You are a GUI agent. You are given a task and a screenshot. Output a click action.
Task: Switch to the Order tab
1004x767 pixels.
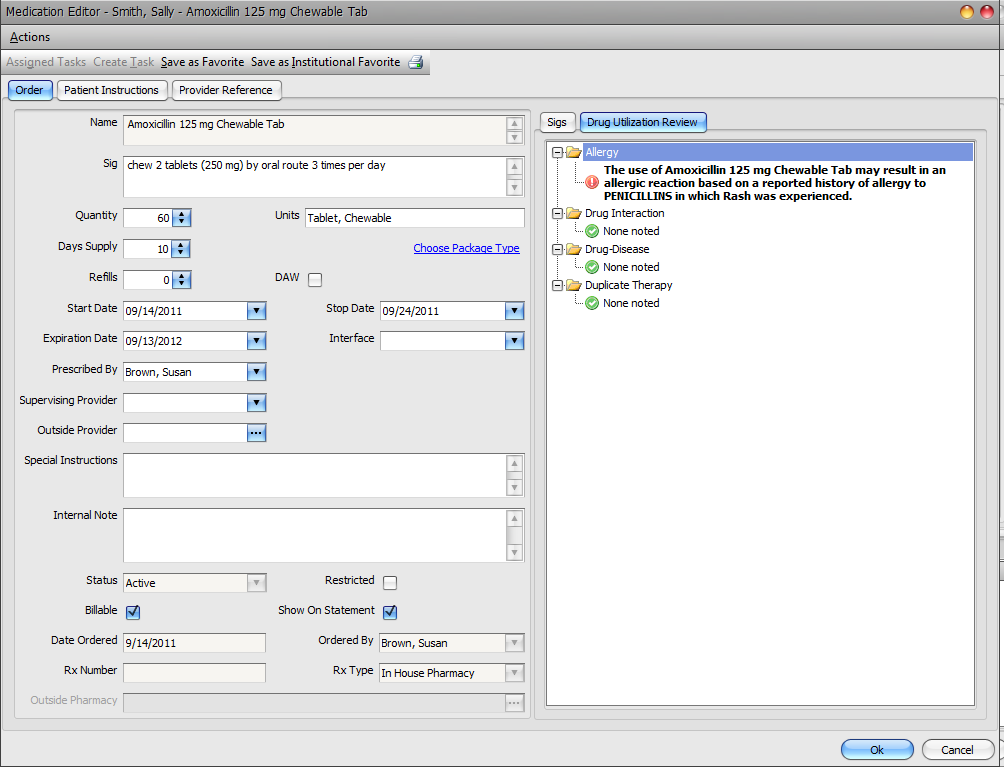[x=29, y=90]
